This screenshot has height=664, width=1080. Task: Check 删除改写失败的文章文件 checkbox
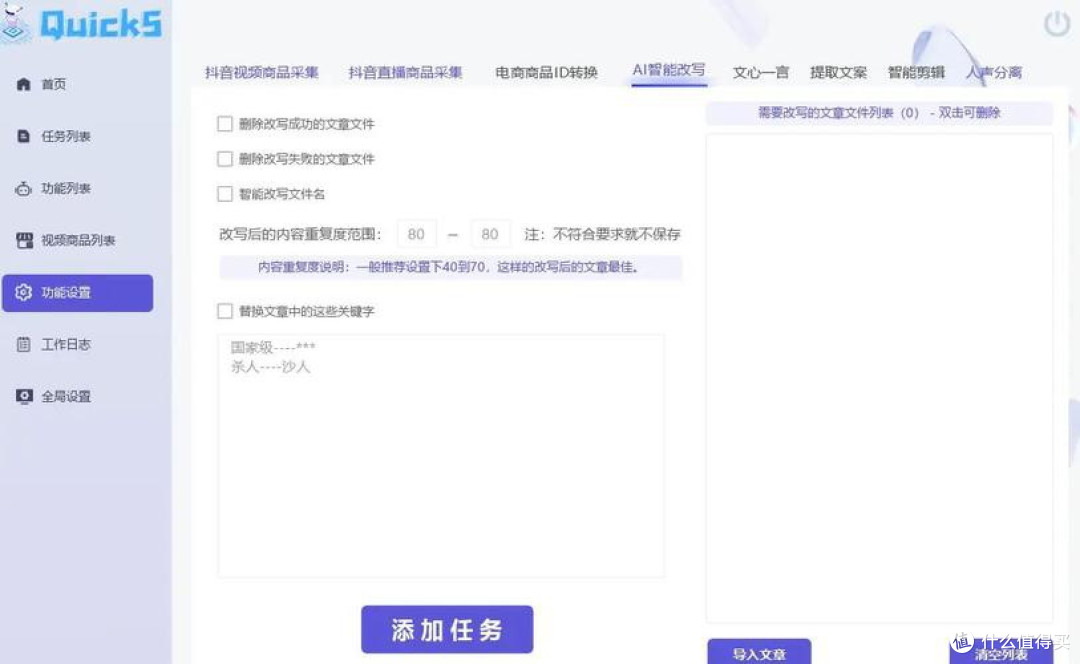point(225,159)
